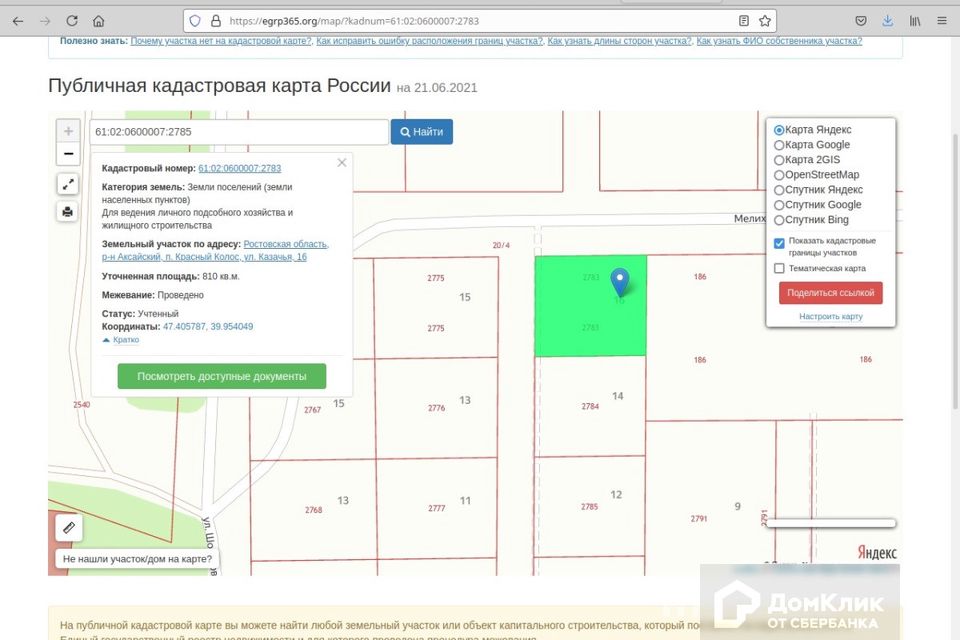Uncheck Показать кадастровые границы участков
The width and height of the screenshot is (960, 640).
click(x=779, y=243)
